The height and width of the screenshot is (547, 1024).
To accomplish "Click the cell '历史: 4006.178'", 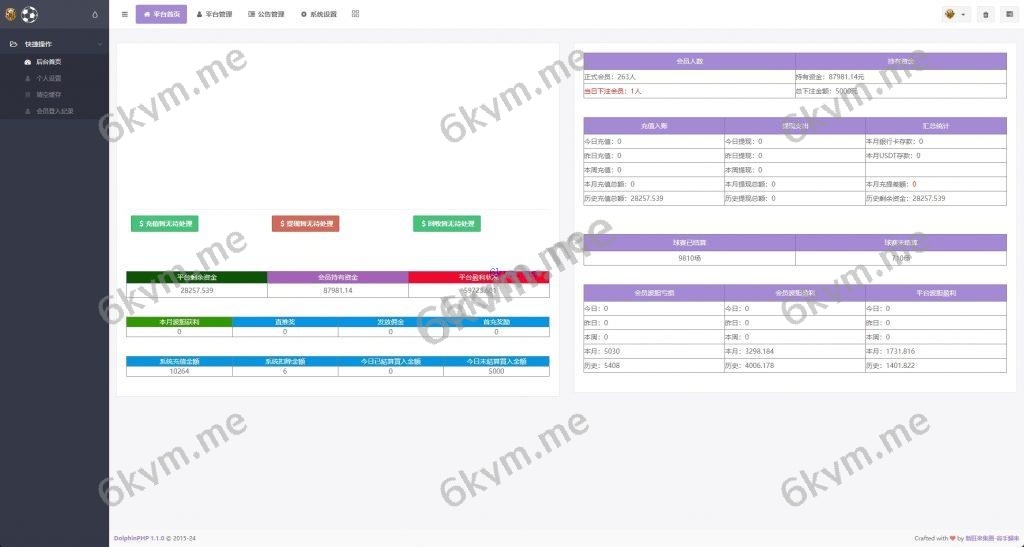I will click(795, 366).
